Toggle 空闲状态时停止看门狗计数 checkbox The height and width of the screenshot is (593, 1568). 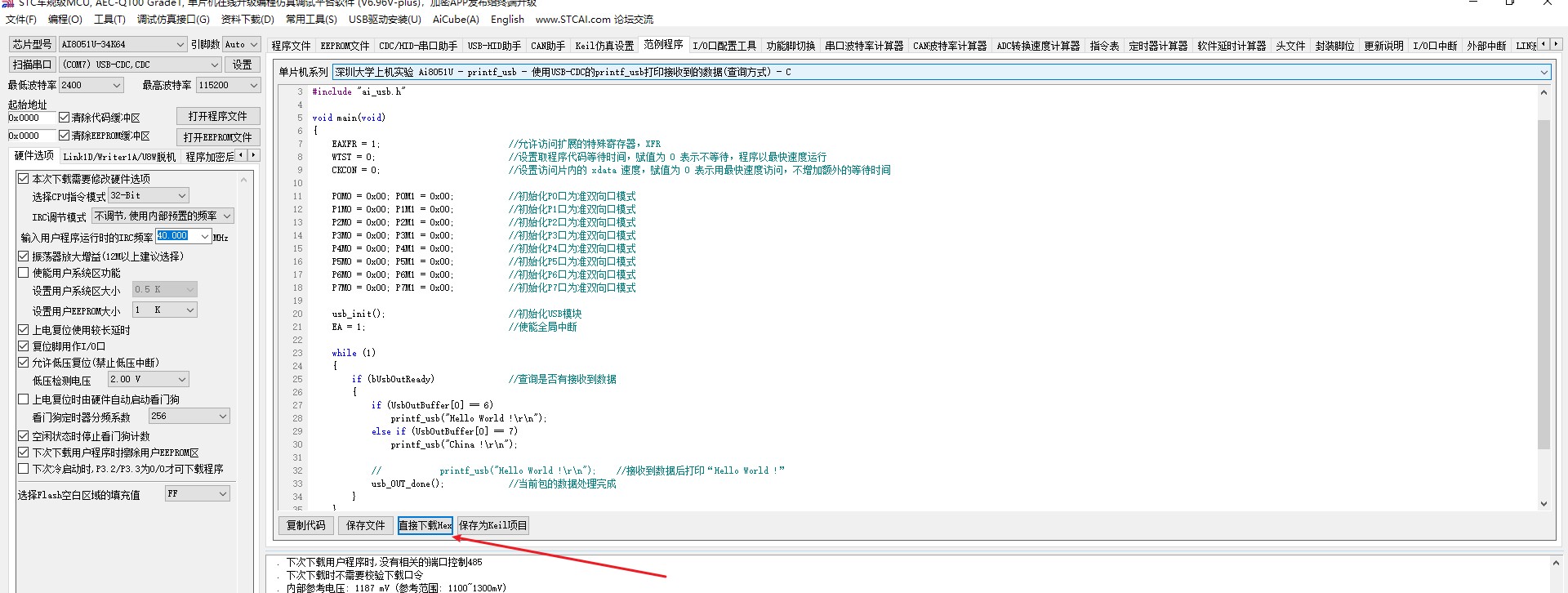coord(24,435)
